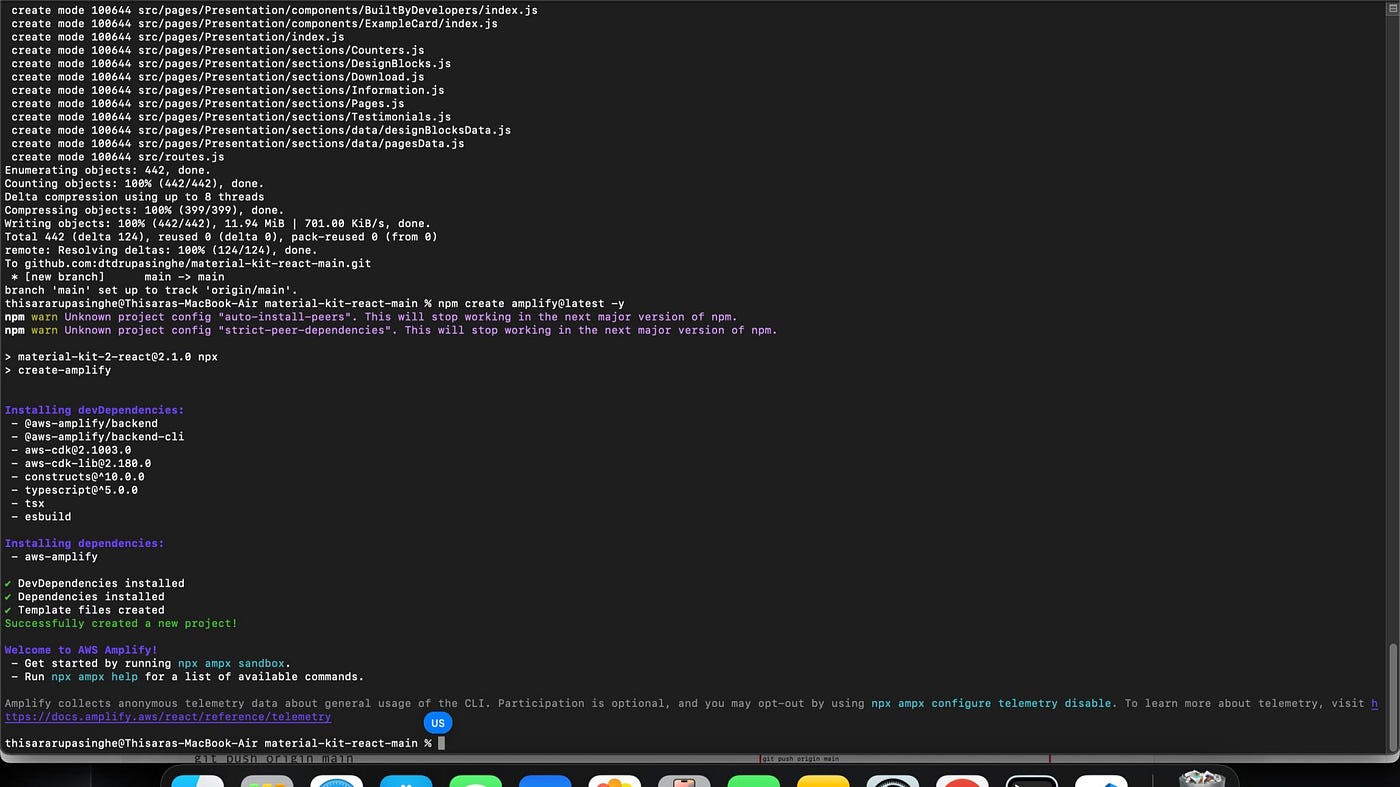Viewport: 1400px width, 787px height.
Task: Click the 'Counting objects: 100% (442/442)' line
Action: click(x=134, y=183)
